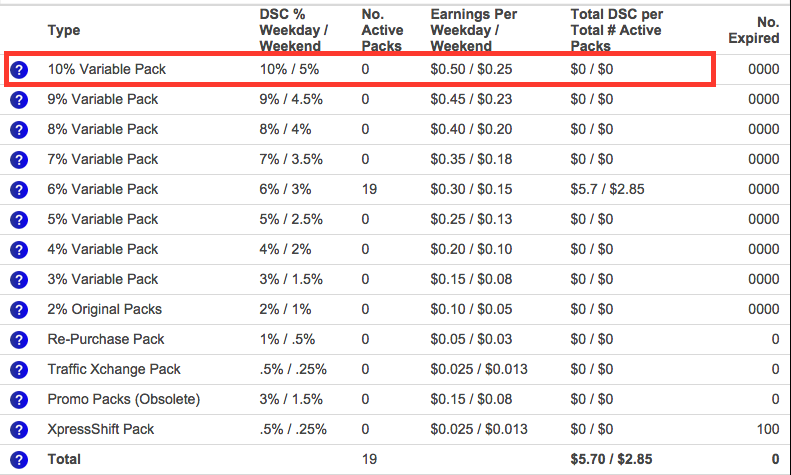791x475 pixels.
Task: Show help for XpressShift Pack
Action: click(18, 430)
